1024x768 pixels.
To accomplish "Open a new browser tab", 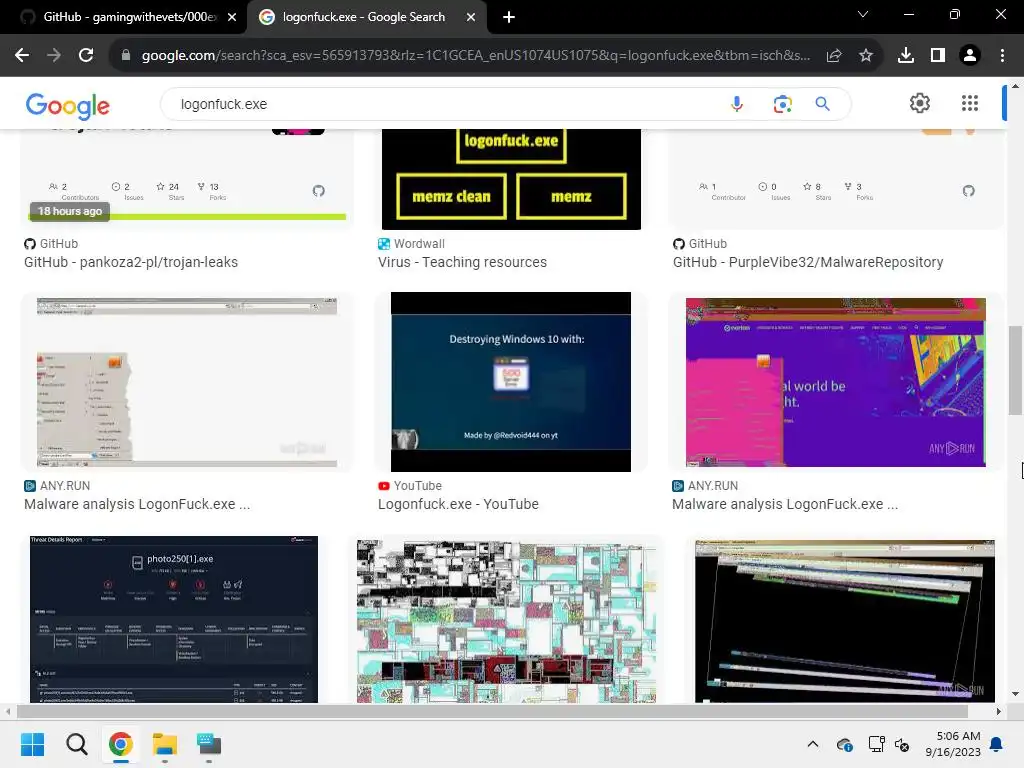I will [x=509, y=17].
